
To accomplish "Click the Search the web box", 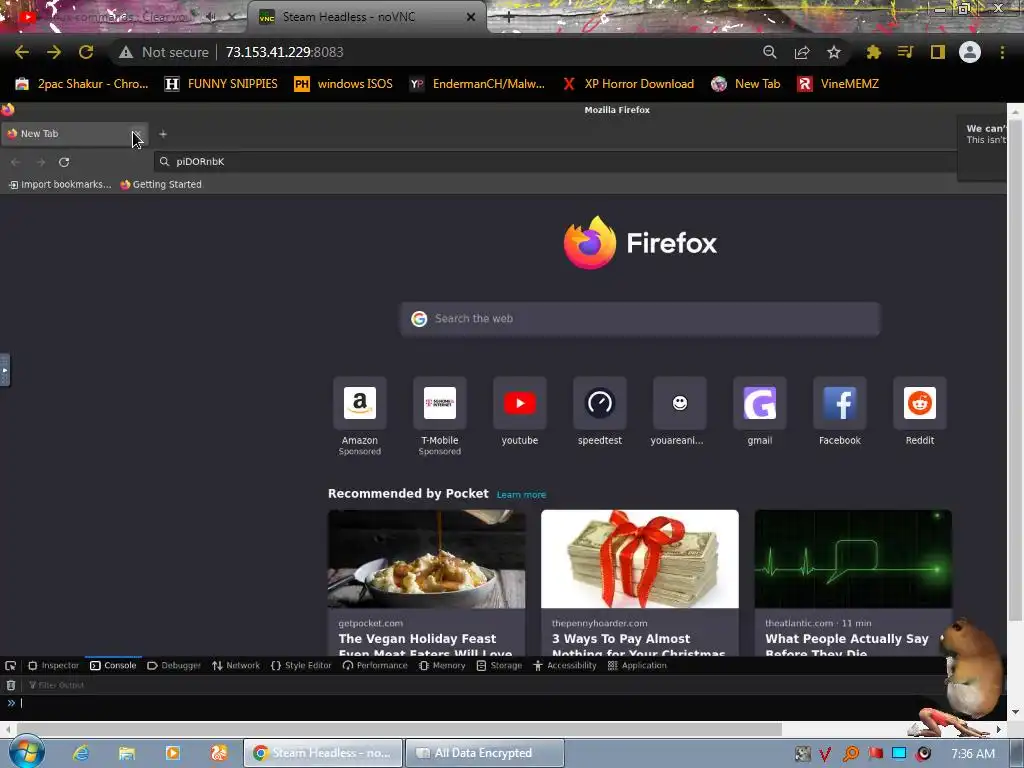I will [x=640, y=319].
